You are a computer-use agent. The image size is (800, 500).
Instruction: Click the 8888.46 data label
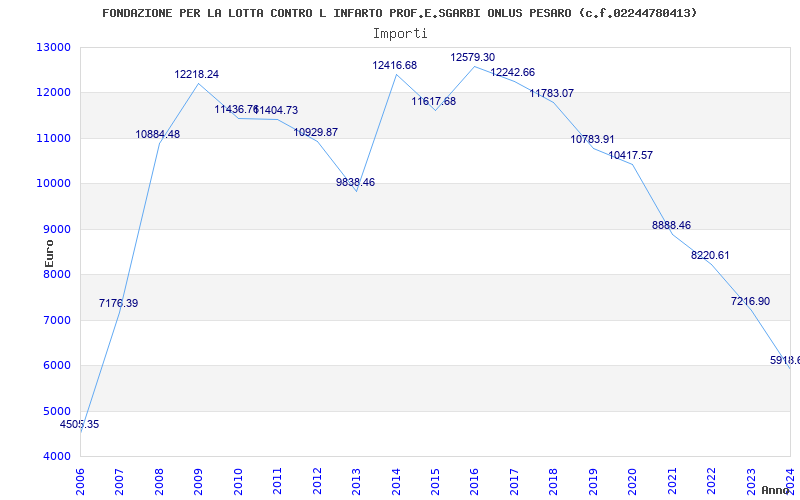pyautogui.click(x=671, y=226)
